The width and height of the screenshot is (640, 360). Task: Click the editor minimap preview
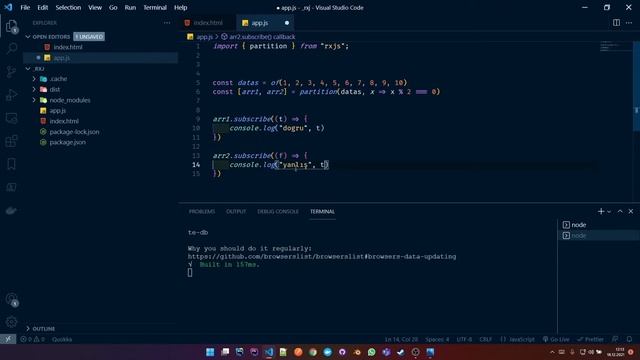pyautogui.click(x=616, y=46)
